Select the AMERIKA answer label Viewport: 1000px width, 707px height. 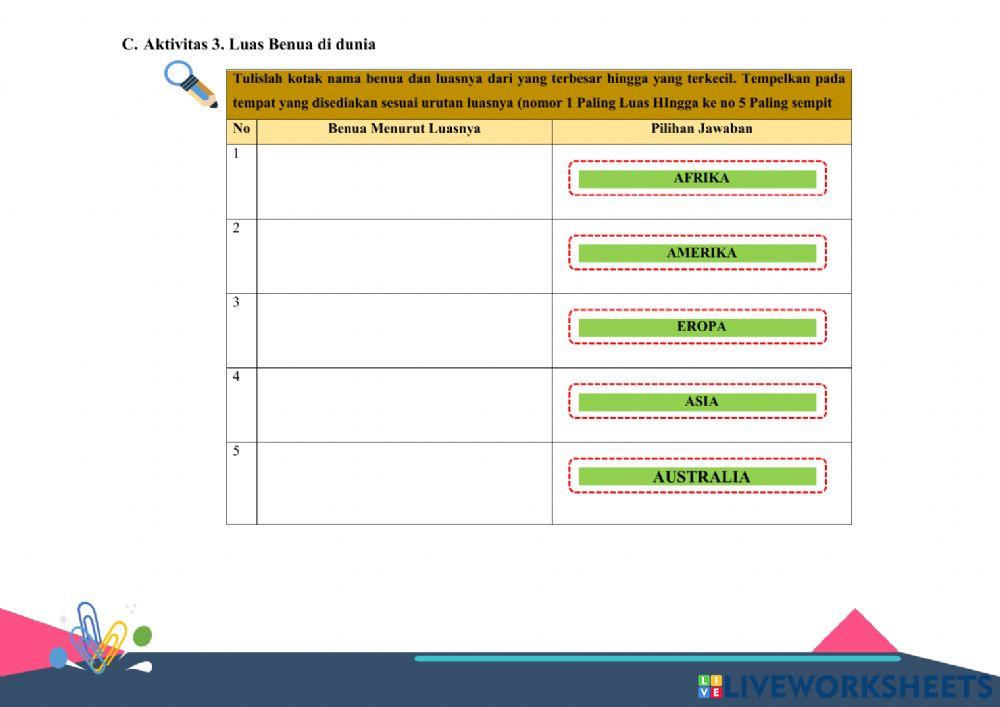[697, 253]
